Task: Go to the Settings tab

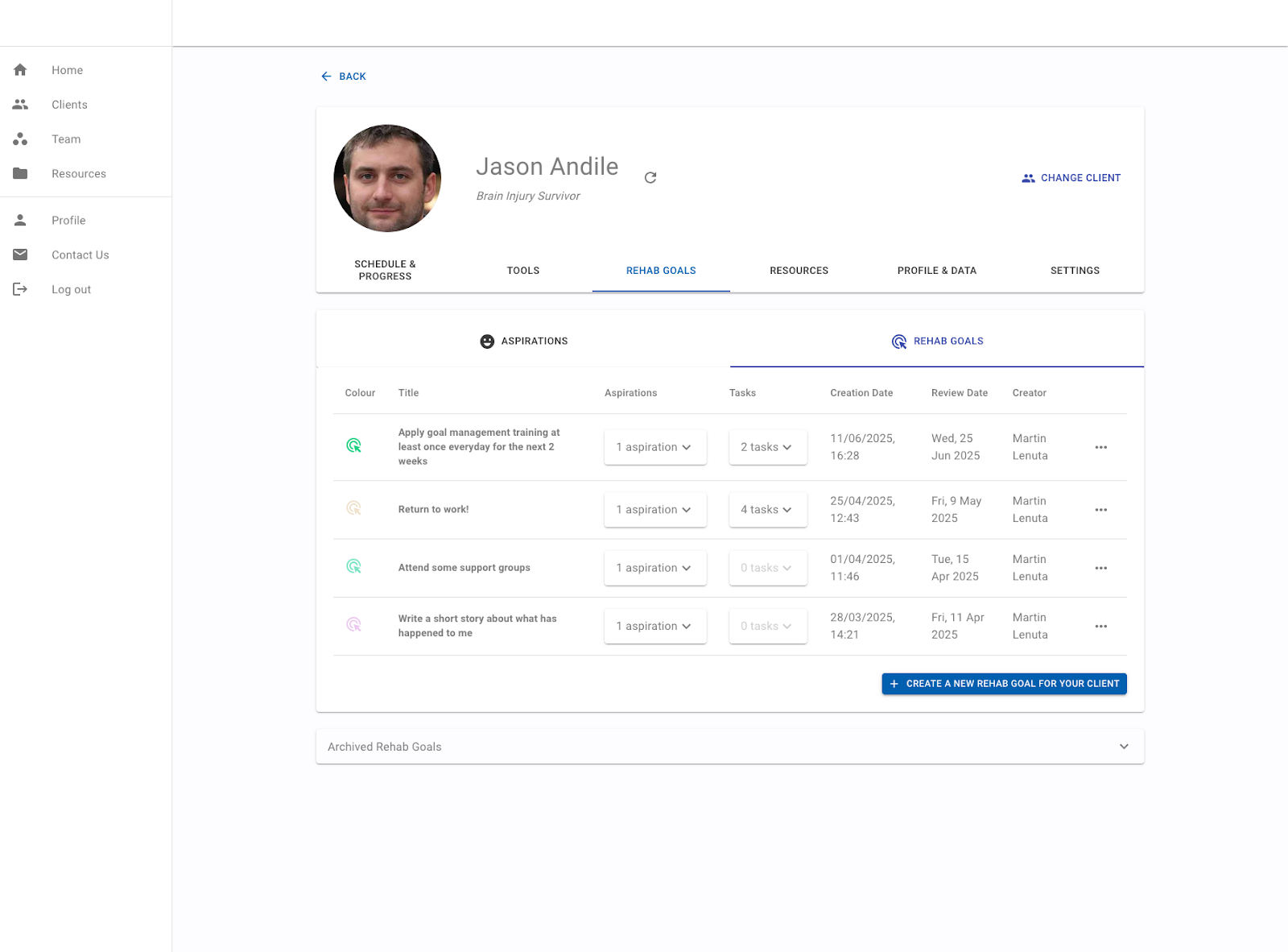Action: (x=1075, y=271)
